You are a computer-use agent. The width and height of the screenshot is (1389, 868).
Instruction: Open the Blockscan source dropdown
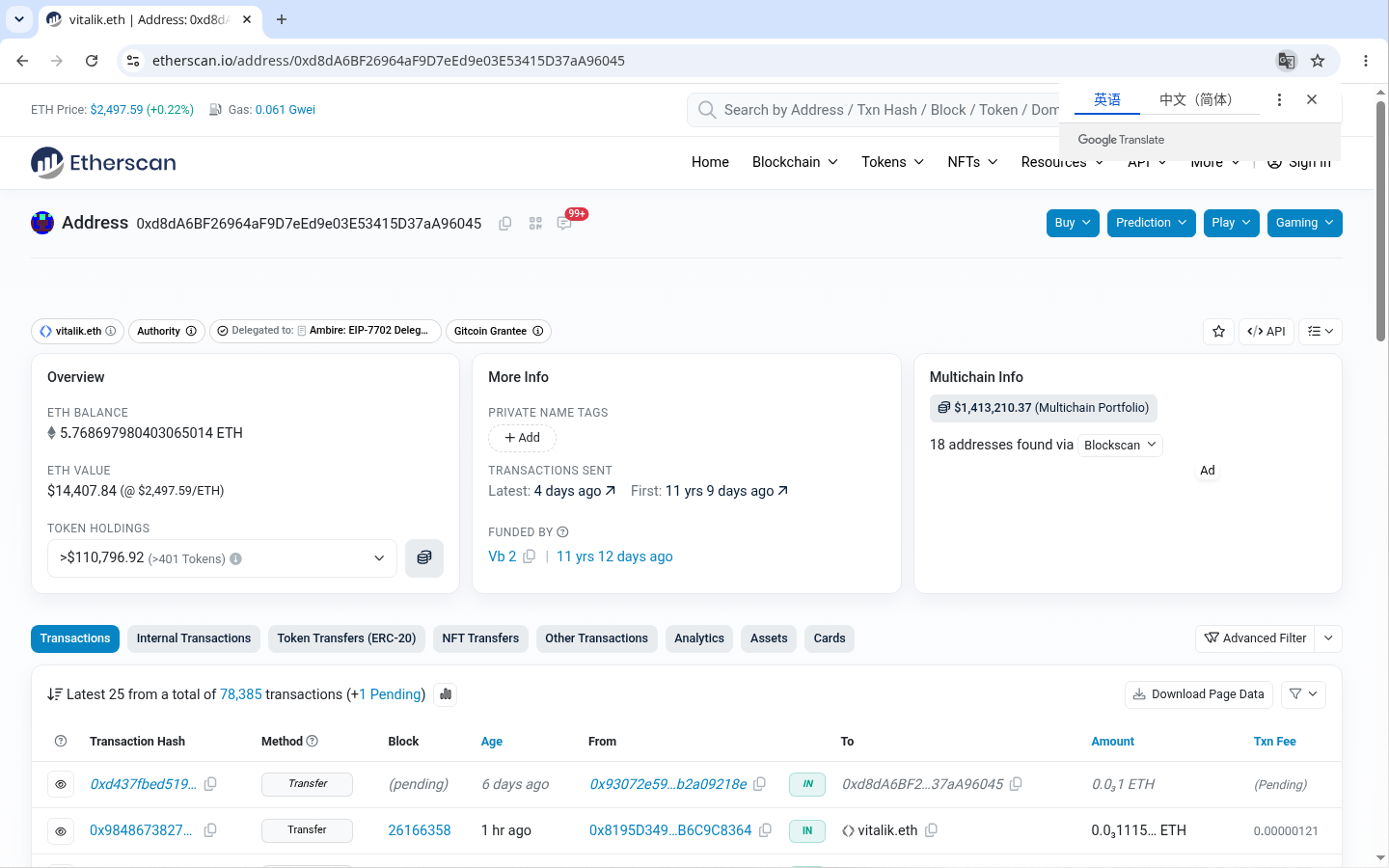[1120, 446]
